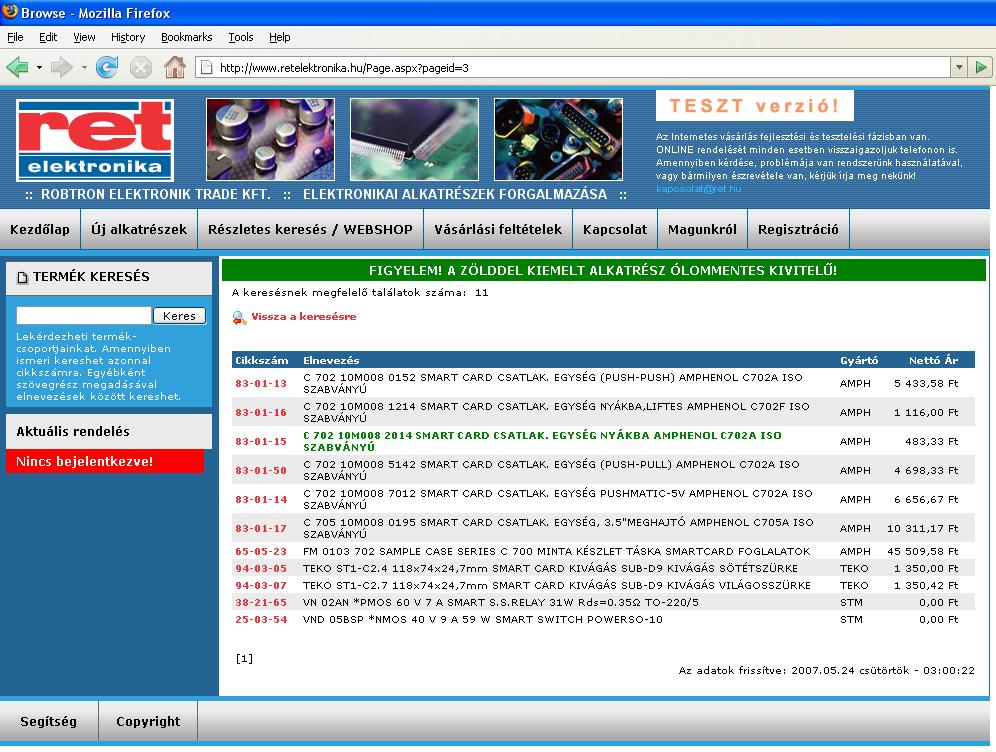Click the green Go arrow beside address bar
This screenshot has height=752, width=996.
point(981,67)
